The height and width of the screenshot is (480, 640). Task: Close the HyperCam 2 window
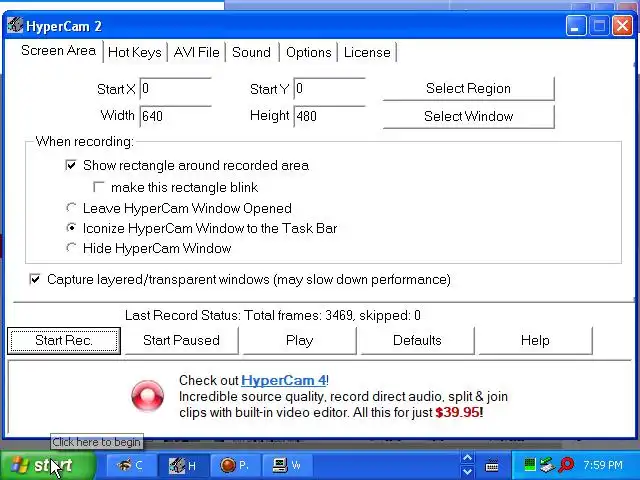pos(622,26)
